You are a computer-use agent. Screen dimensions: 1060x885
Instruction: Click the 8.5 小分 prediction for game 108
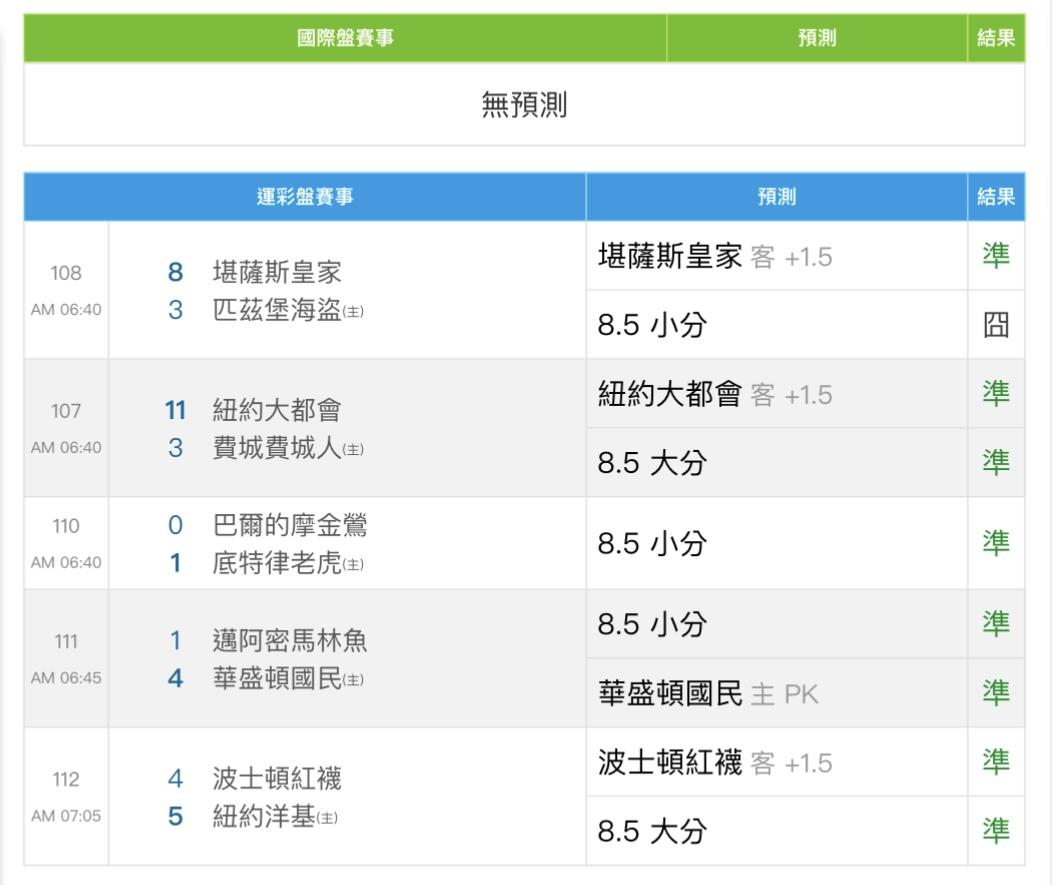(x=652, y=325)
